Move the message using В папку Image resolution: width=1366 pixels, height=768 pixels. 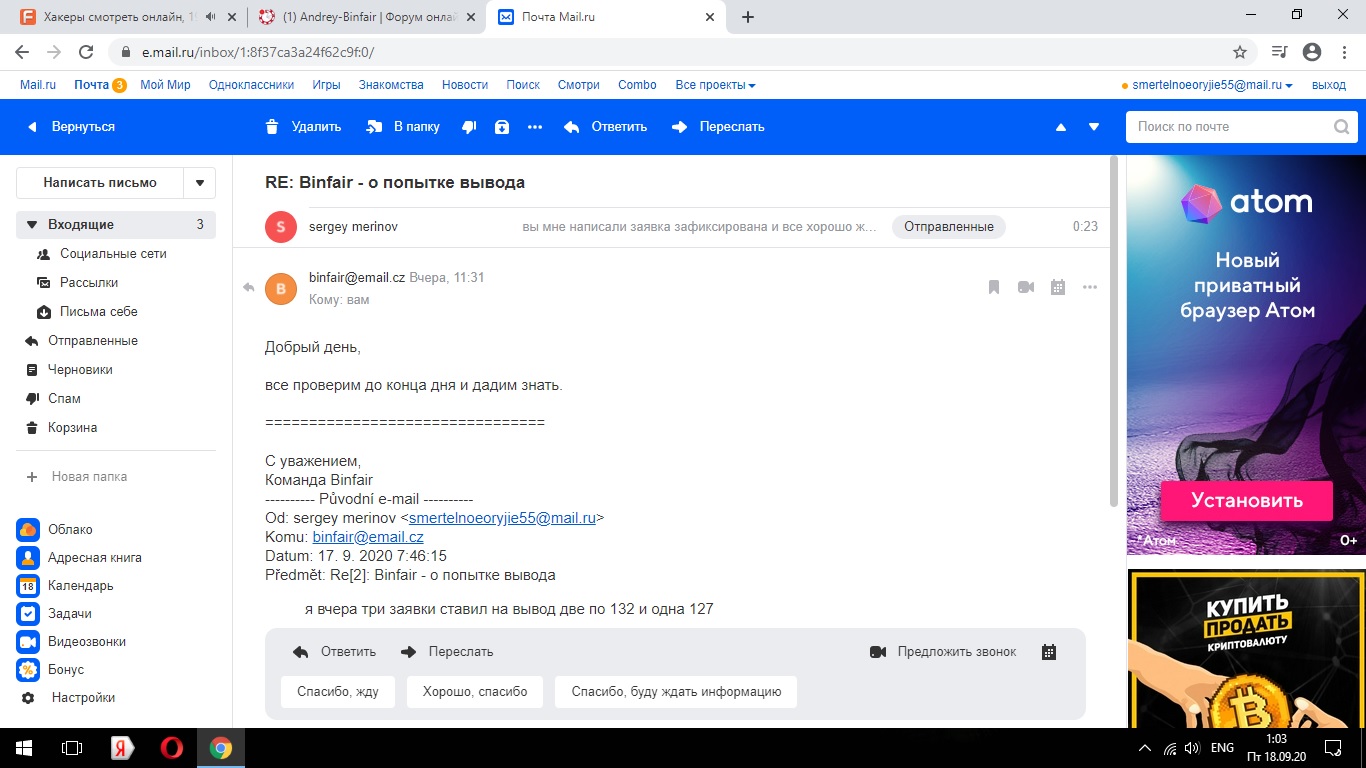(403, 127)
